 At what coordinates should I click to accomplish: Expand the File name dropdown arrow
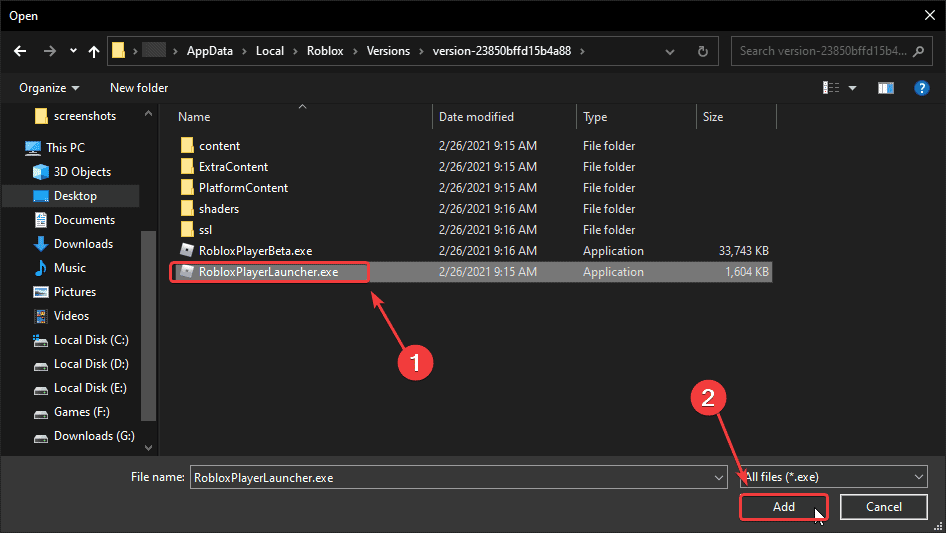[719, 477]
